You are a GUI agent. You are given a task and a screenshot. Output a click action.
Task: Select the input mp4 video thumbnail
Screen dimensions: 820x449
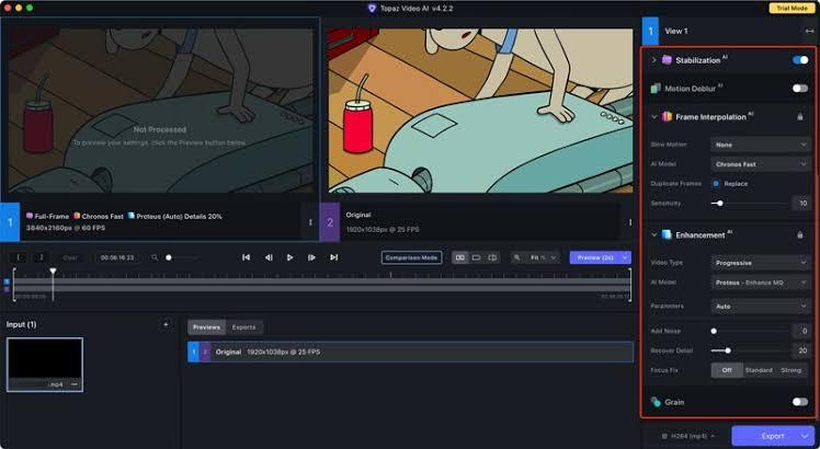[45, 364]
